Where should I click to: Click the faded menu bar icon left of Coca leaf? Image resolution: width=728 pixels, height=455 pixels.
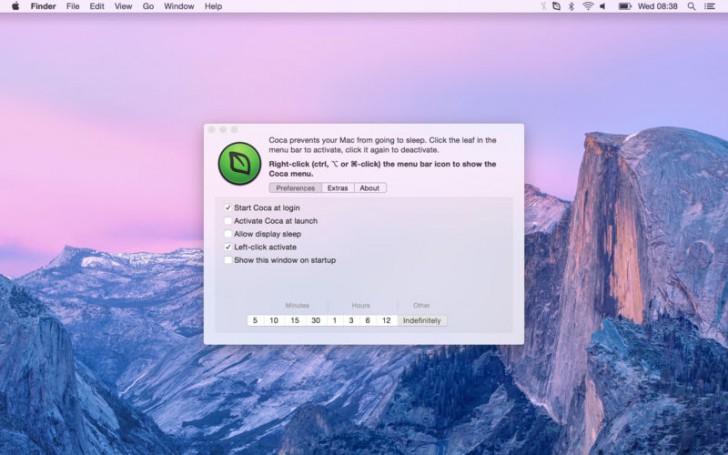tap(543, 6)
